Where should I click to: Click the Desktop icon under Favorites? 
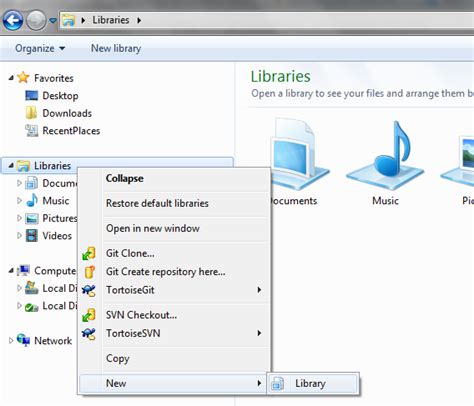(x=32, y=96)
